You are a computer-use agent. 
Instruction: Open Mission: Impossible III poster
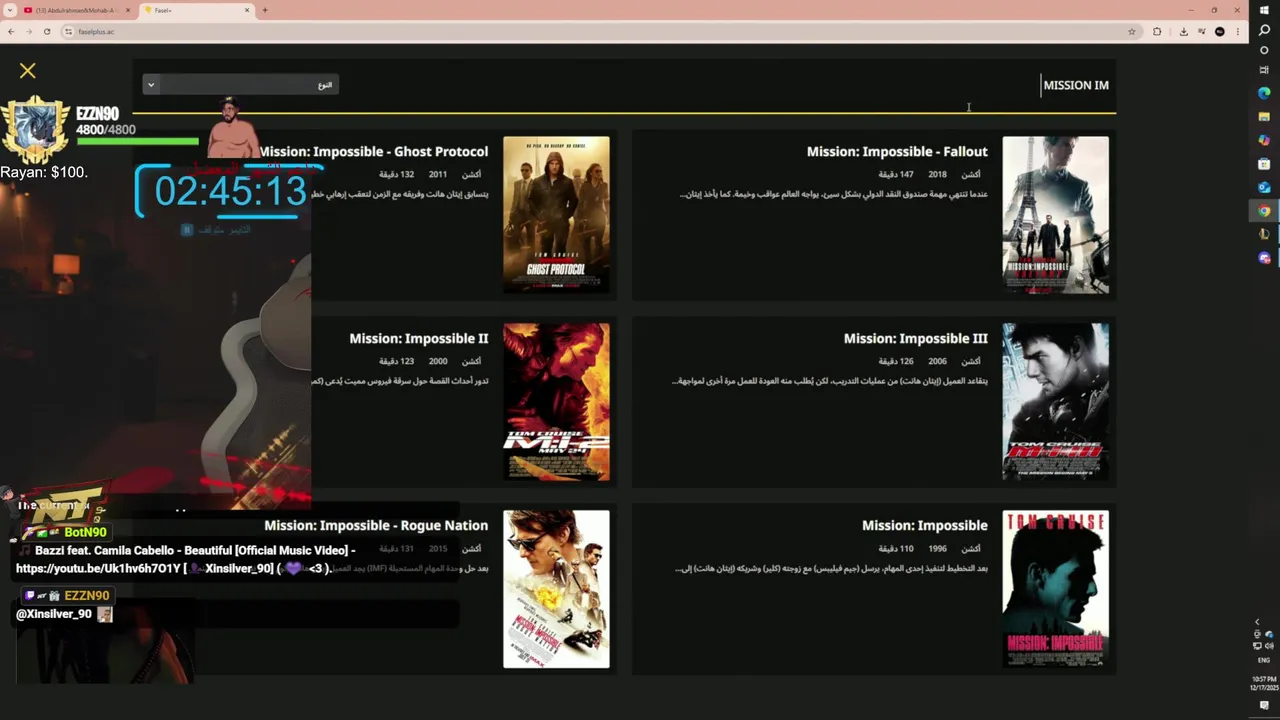click(1055, 401)
